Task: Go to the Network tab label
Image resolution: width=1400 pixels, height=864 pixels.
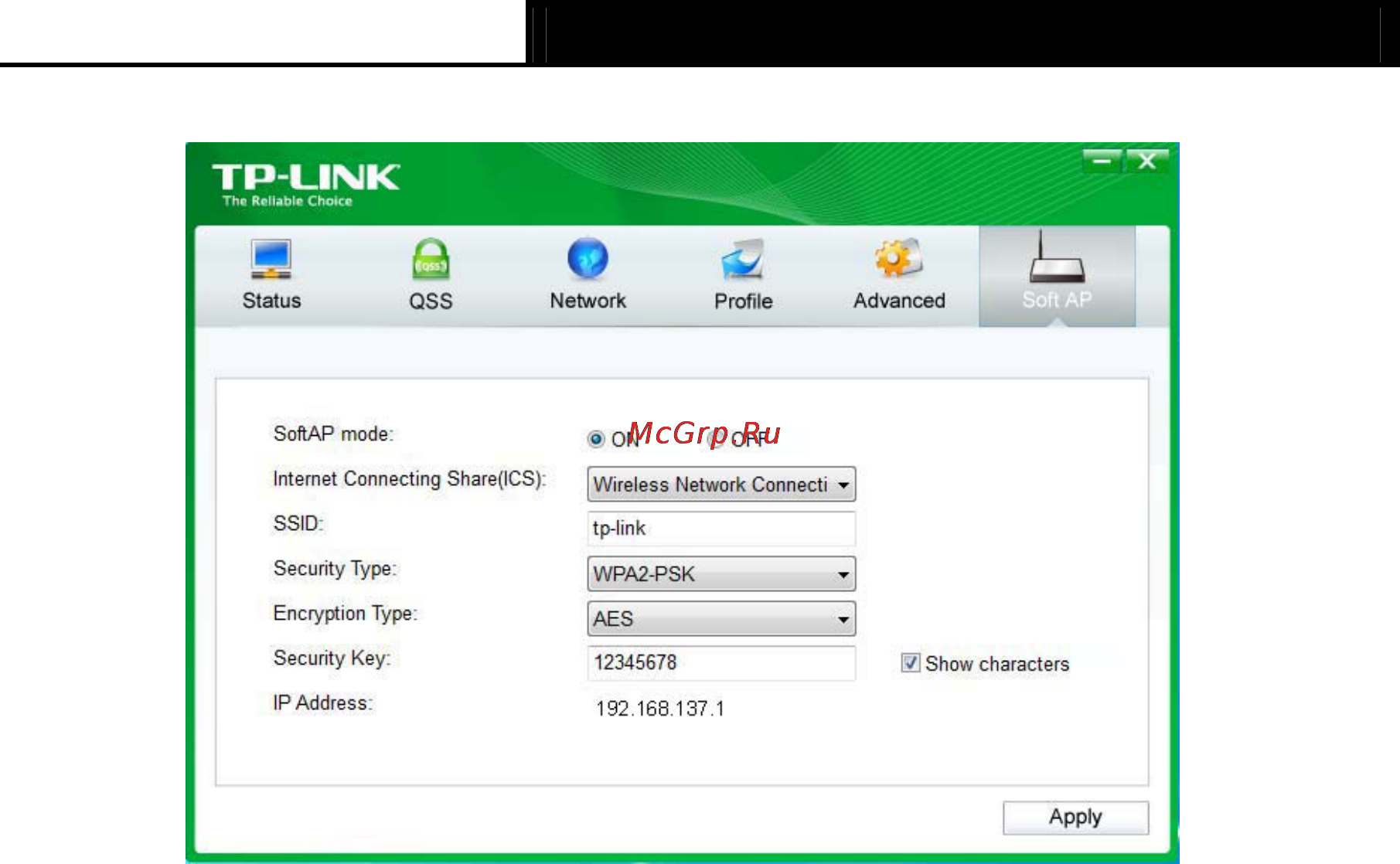Action: pos(588,301)
